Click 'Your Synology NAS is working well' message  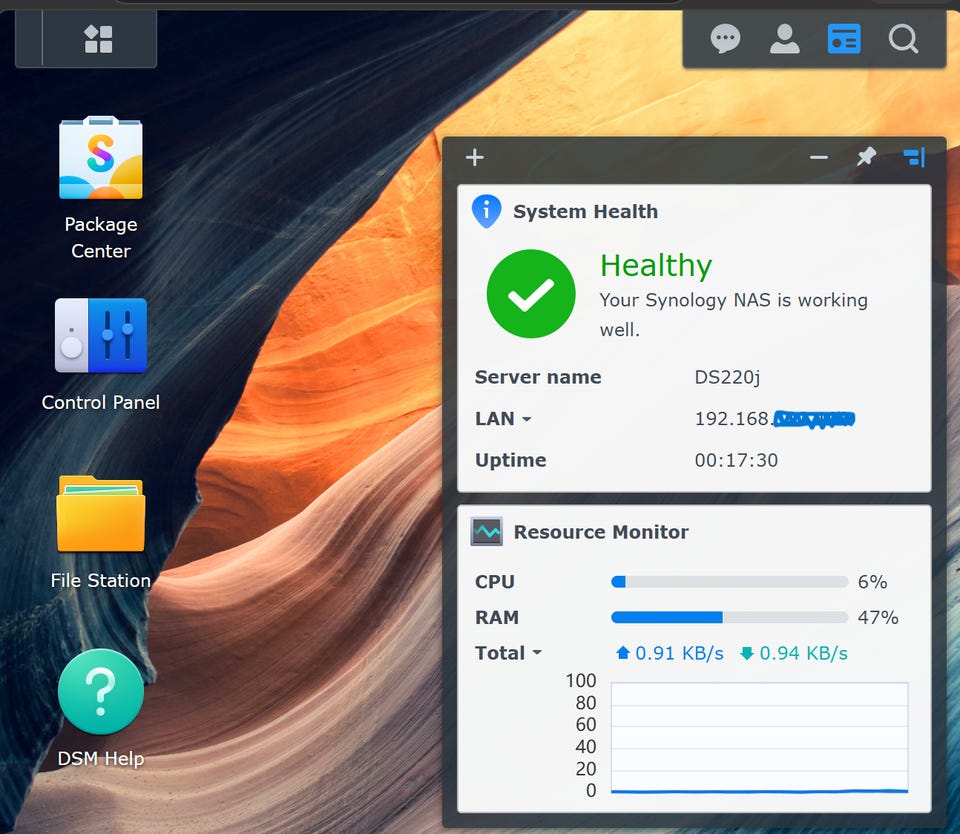click(733, 315)
